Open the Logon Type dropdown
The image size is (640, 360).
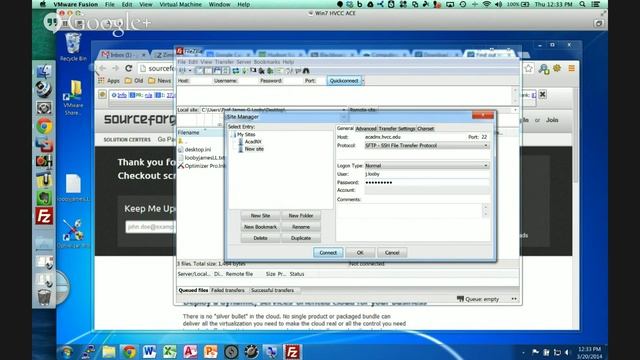click(427, 166)
